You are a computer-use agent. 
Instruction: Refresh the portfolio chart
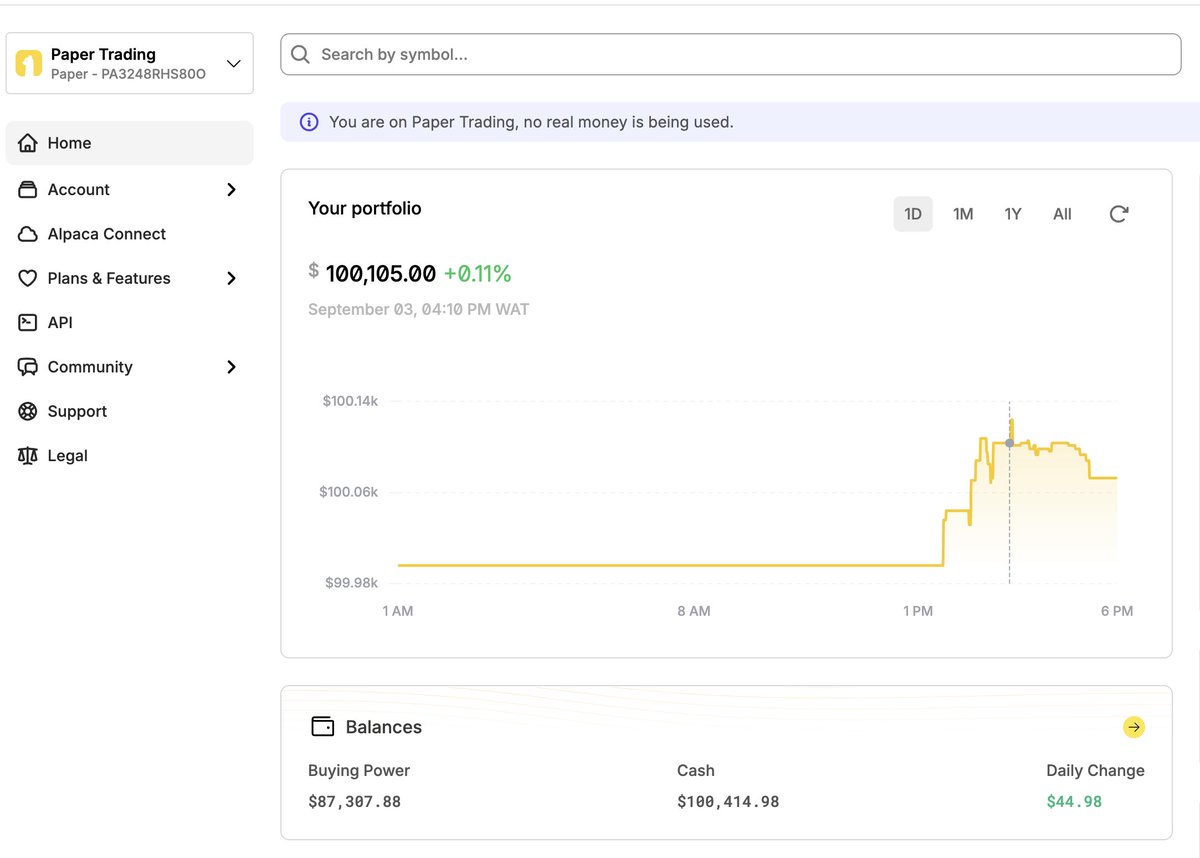(x=1119, y=214)
